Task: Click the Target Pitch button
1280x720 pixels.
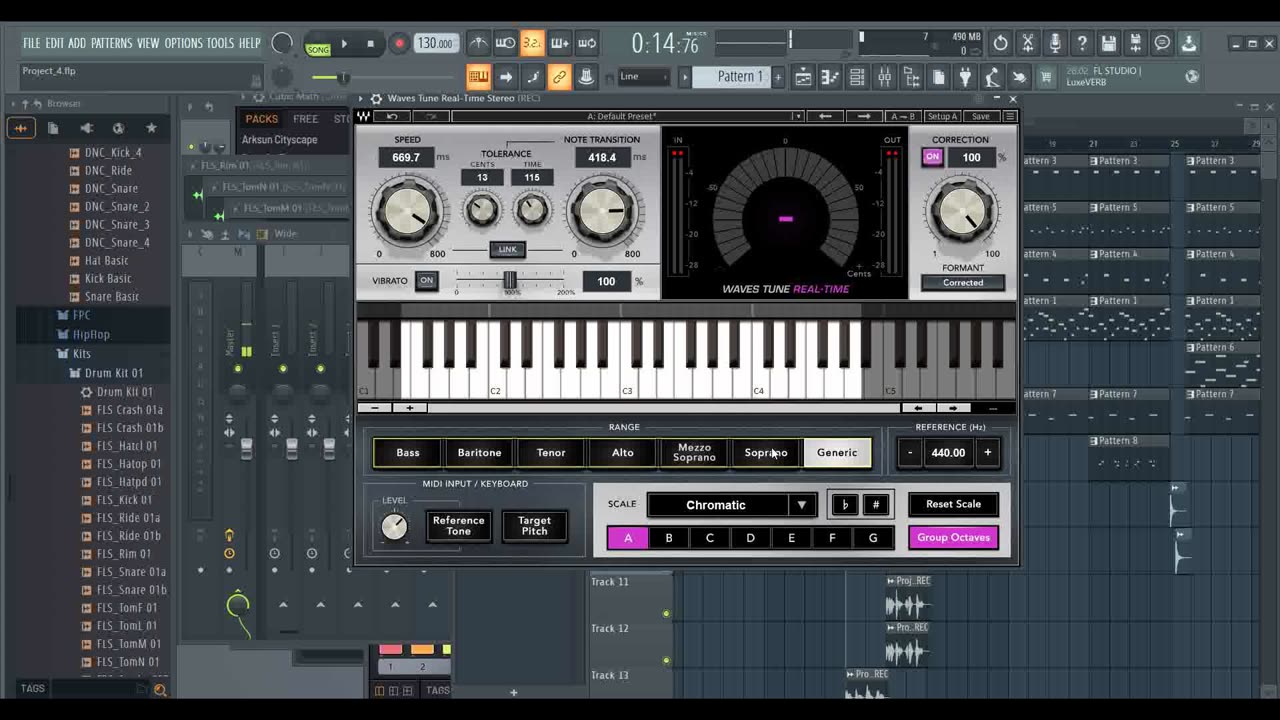Action: pyautogui.click(x=534, y=526)
